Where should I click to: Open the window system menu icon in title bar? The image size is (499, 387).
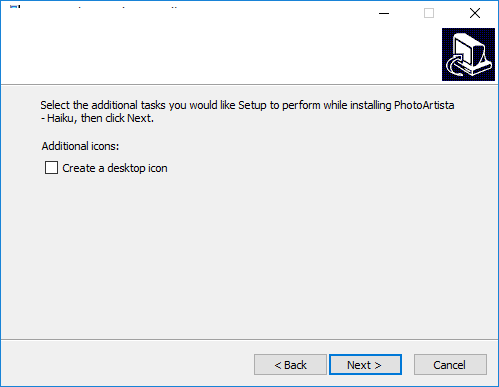(x=15, y=7)
